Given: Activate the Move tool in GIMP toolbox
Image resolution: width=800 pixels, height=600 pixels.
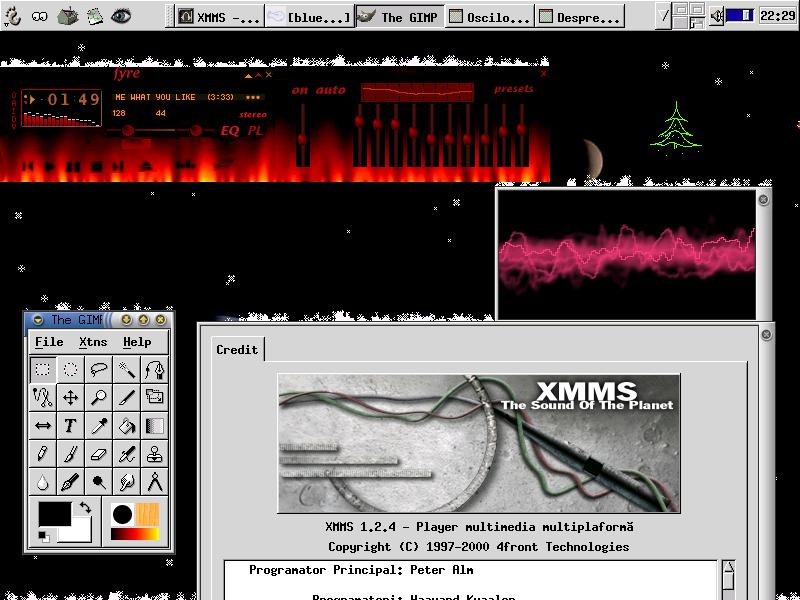Looking at the screenshot, I should point(71,397).
